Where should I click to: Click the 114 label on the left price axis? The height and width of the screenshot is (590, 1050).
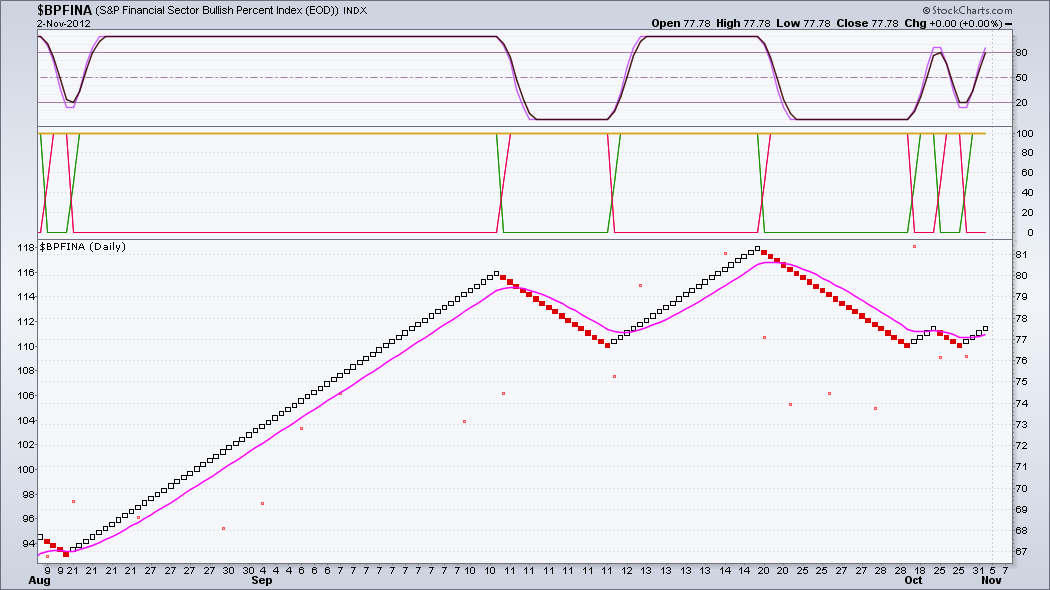pos(25,297)
